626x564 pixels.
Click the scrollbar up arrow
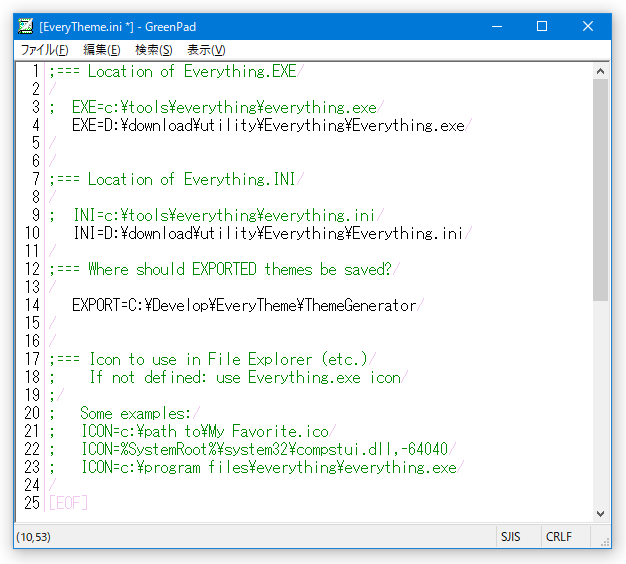click(600, 71)
